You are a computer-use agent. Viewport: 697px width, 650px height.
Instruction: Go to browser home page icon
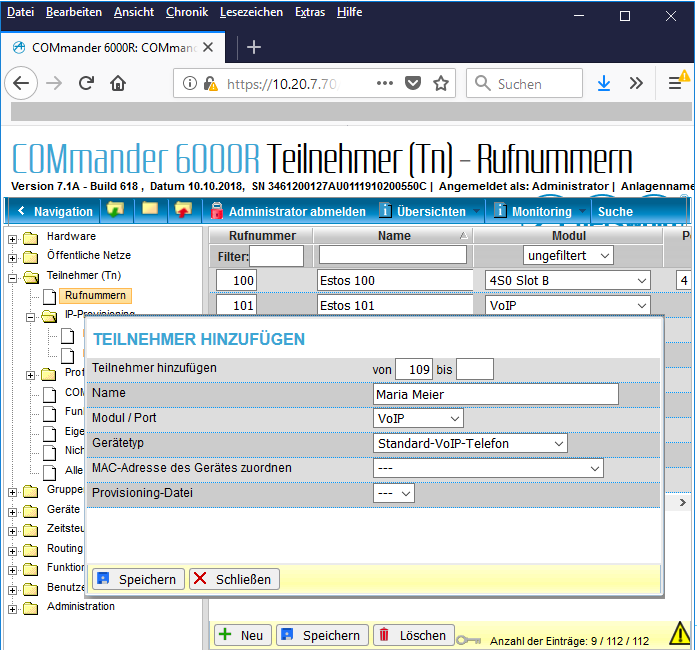(118, 84)
